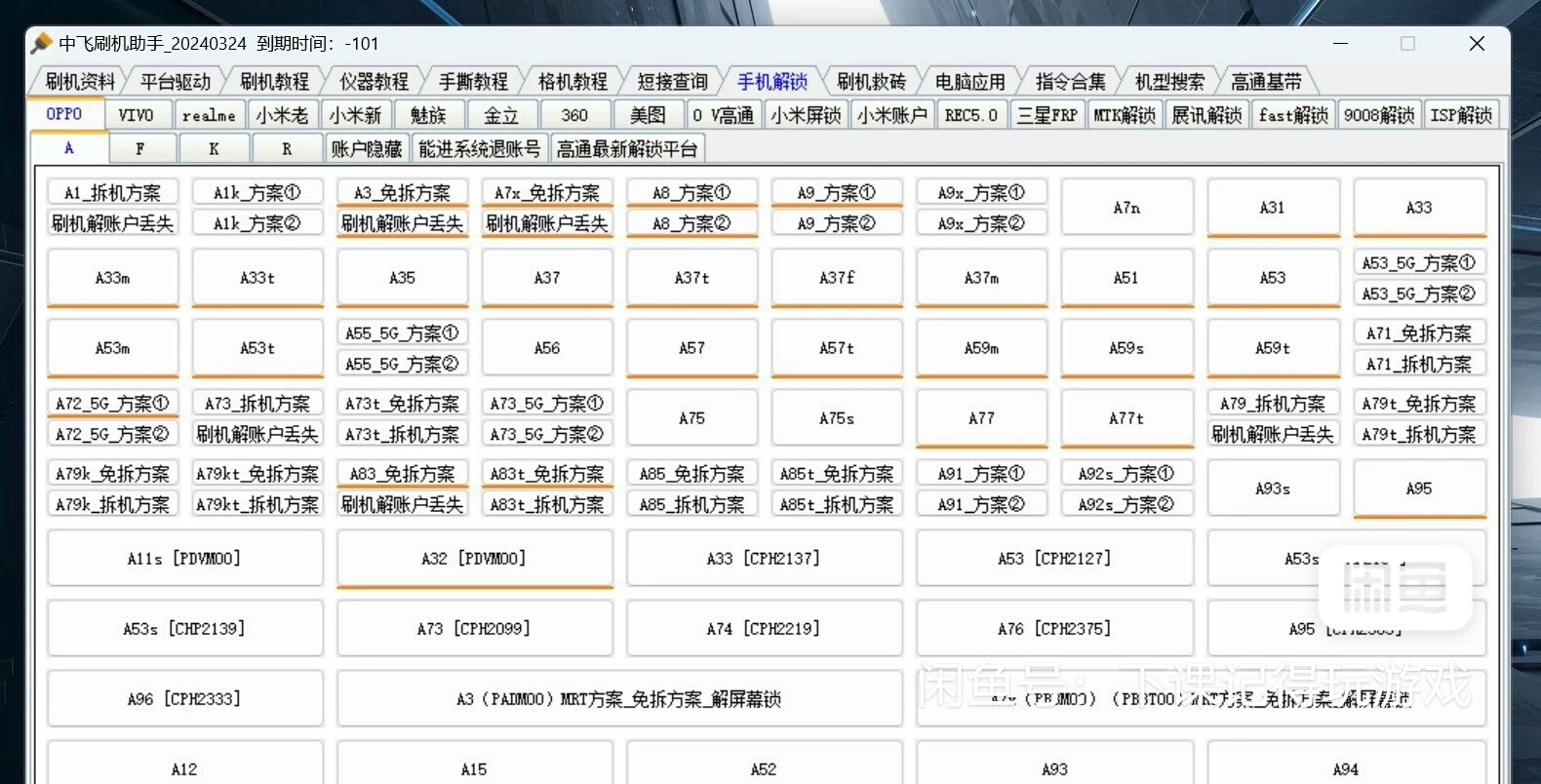Open the MTK解锁 tab
This screenshot has height=784, width=1541.
click(1125, 115)
